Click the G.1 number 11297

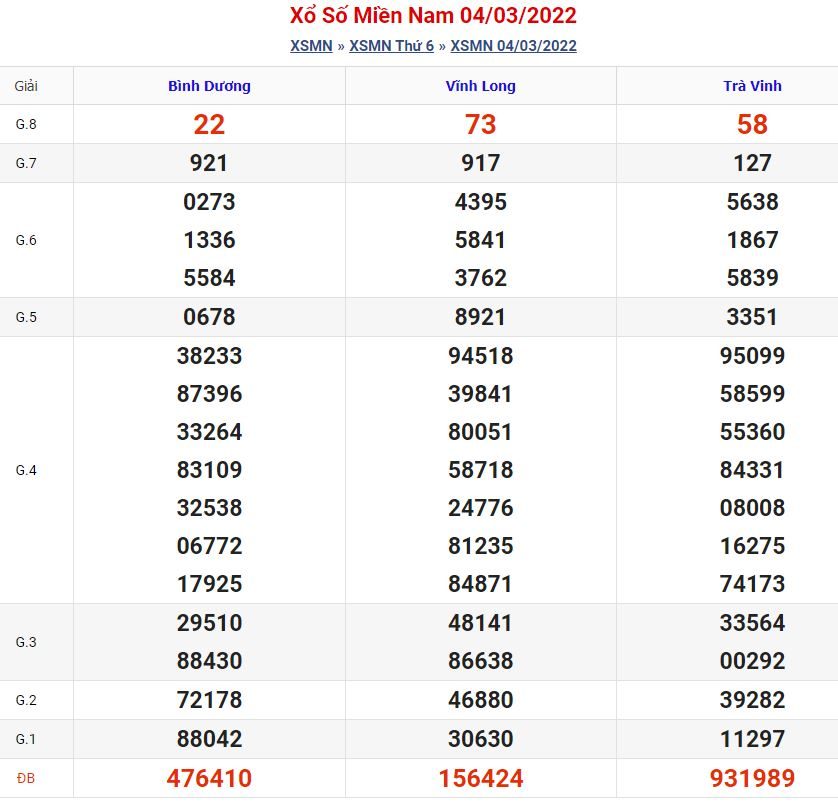(x=752, y=739)
